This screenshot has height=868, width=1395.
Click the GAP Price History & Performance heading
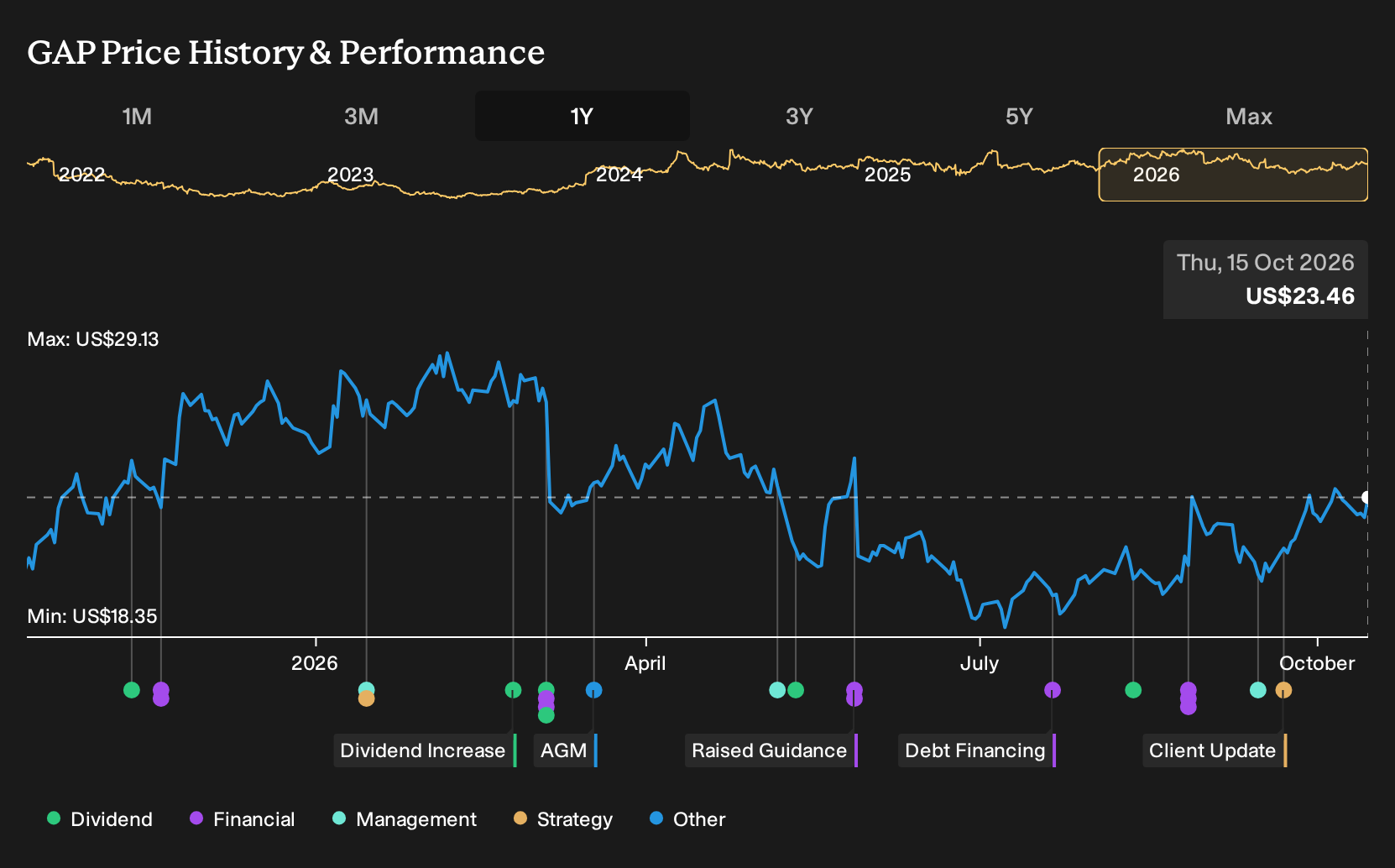point(286,52)
